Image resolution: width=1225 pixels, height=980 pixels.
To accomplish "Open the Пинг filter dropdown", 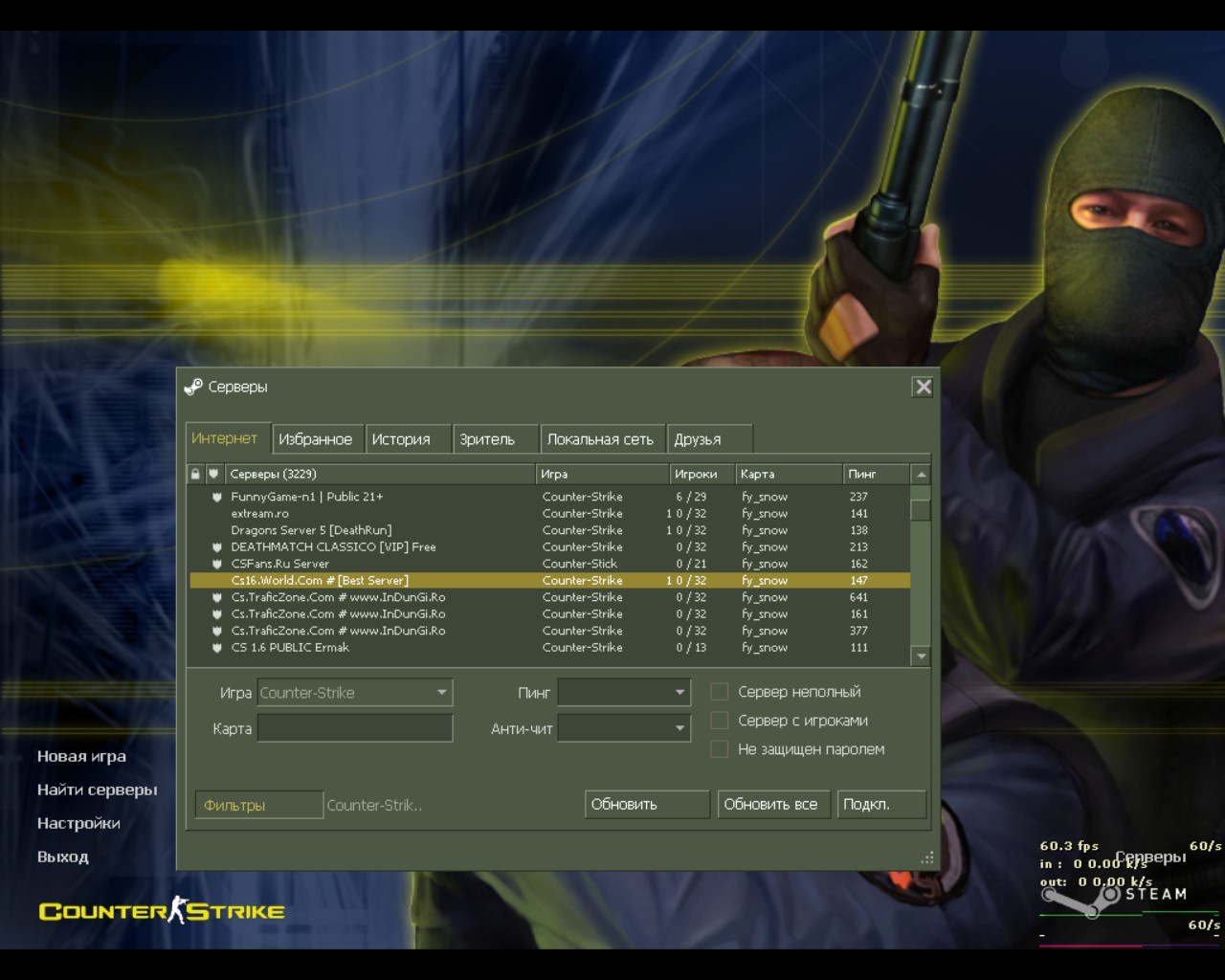I will point(624,692).
